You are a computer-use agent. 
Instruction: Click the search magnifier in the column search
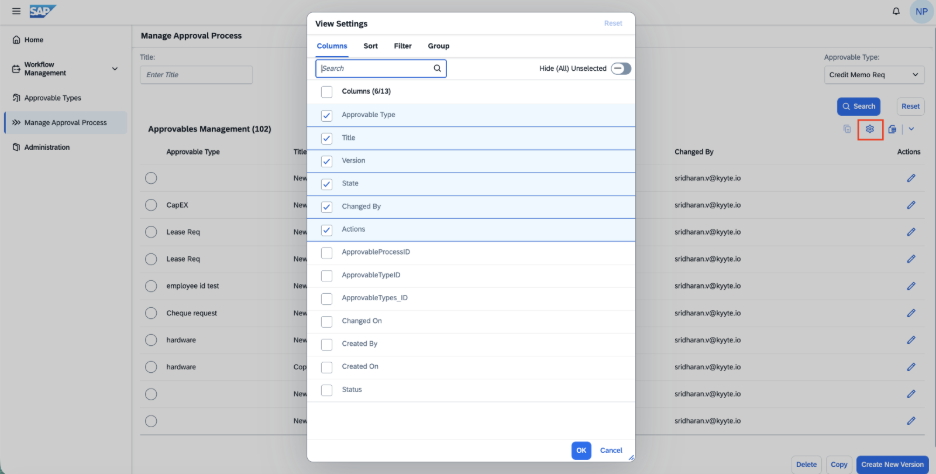point(438,69)
